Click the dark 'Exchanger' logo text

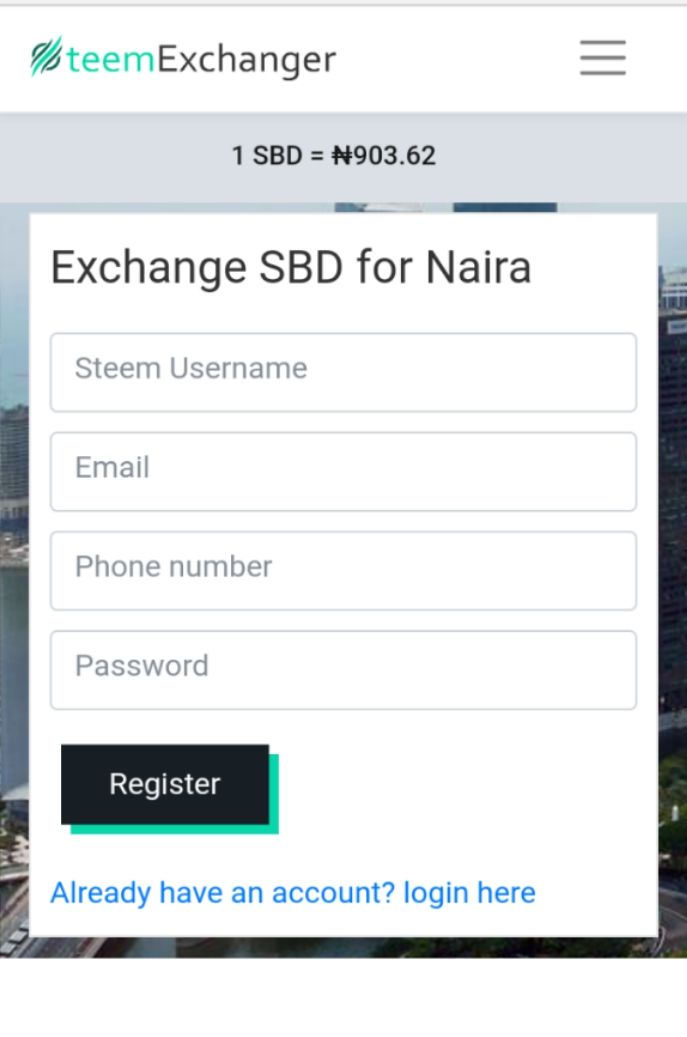pyautogui.click(x=247, y=60)
